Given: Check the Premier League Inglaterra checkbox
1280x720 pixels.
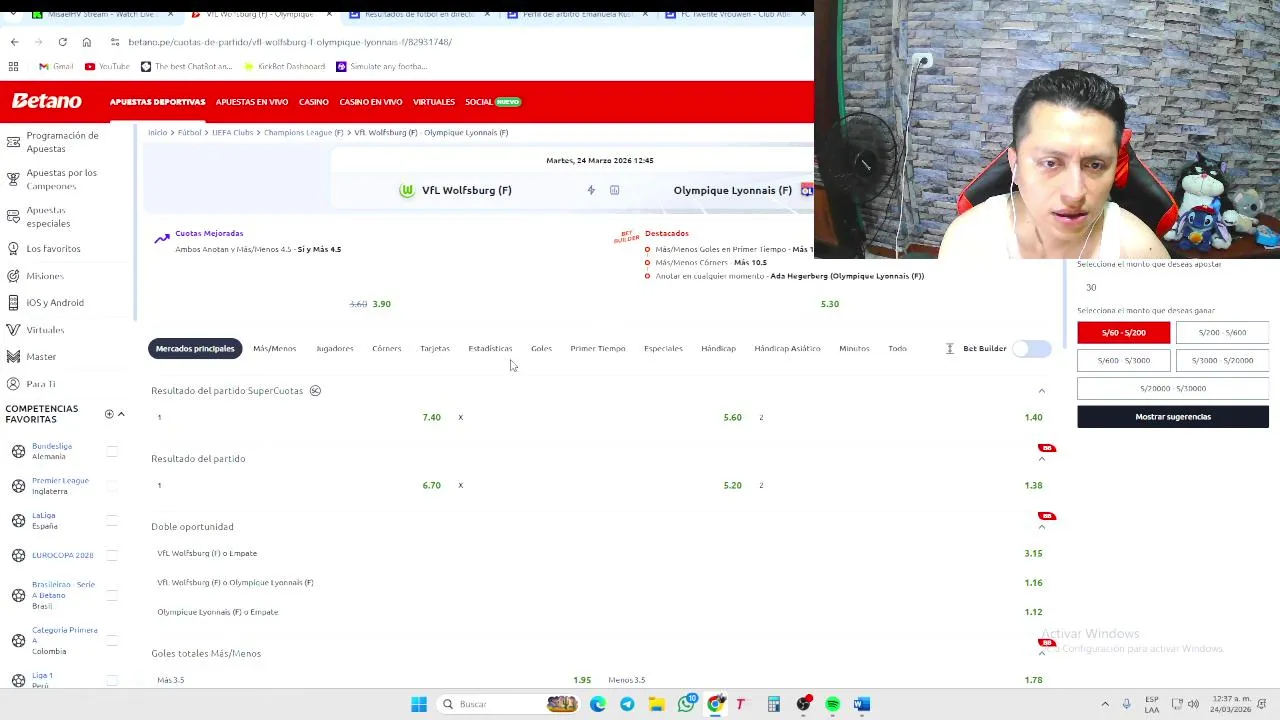Looking at the screenshot, I should 112,486.
